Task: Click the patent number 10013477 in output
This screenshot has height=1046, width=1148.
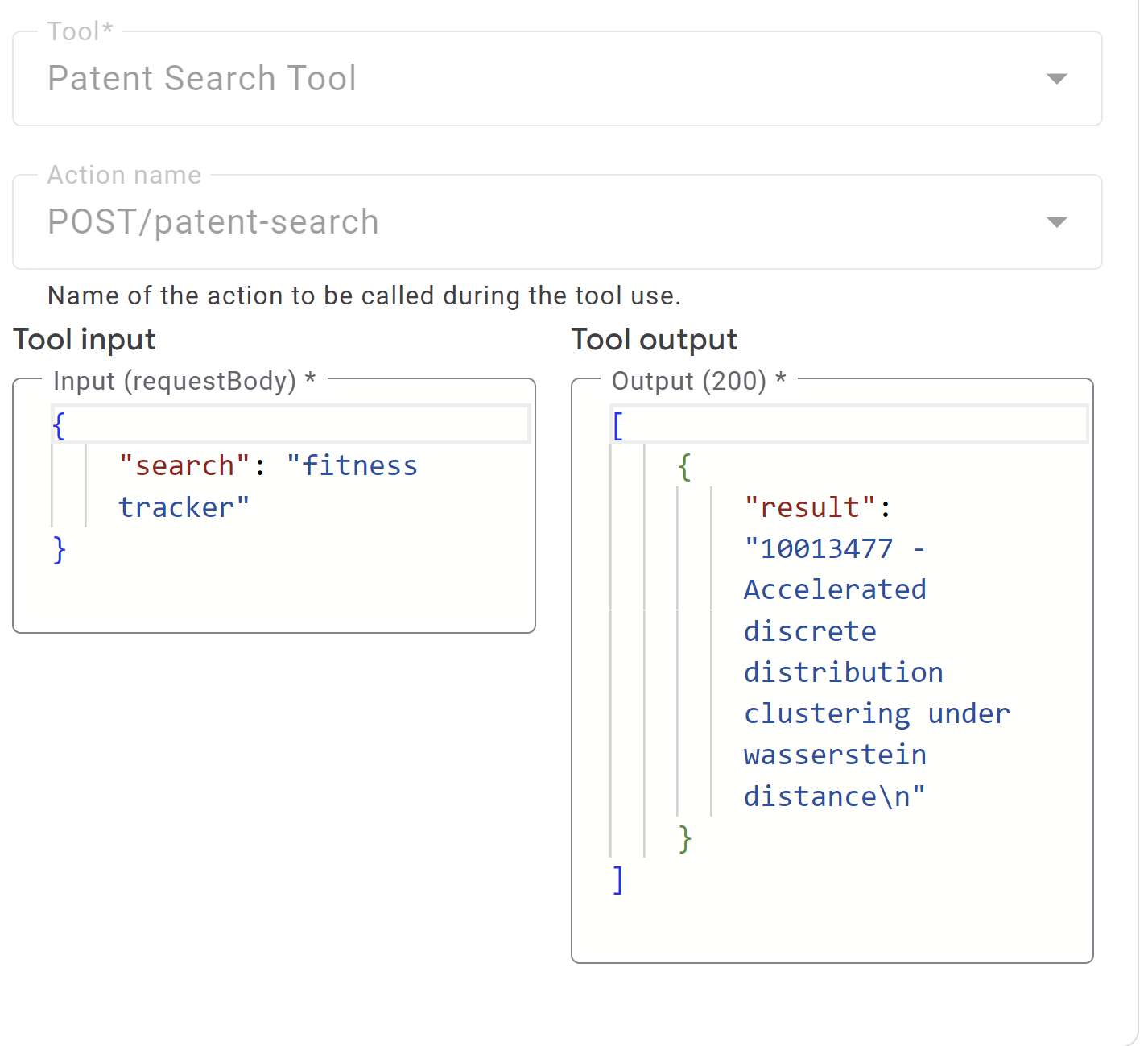Action: (x=826, y=549)
